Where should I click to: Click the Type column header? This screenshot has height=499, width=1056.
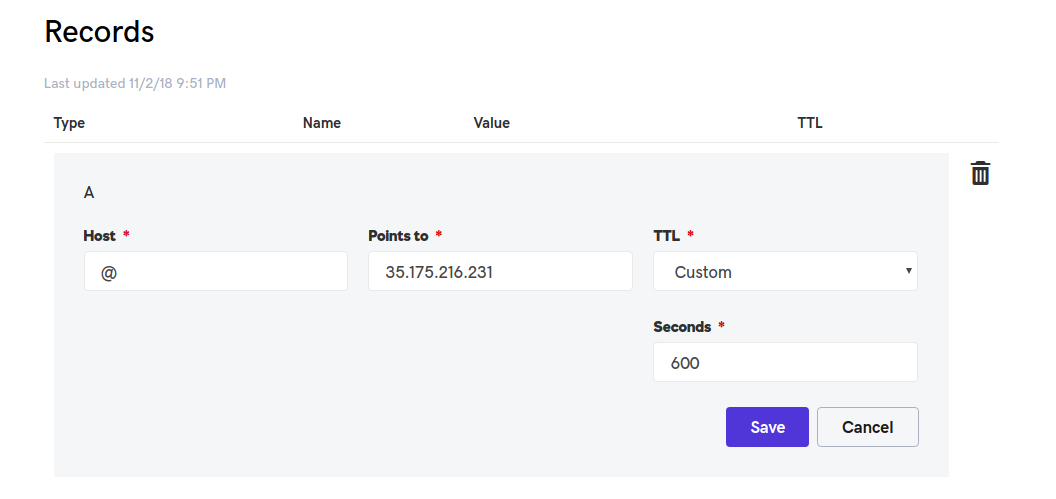pos(69,123)
